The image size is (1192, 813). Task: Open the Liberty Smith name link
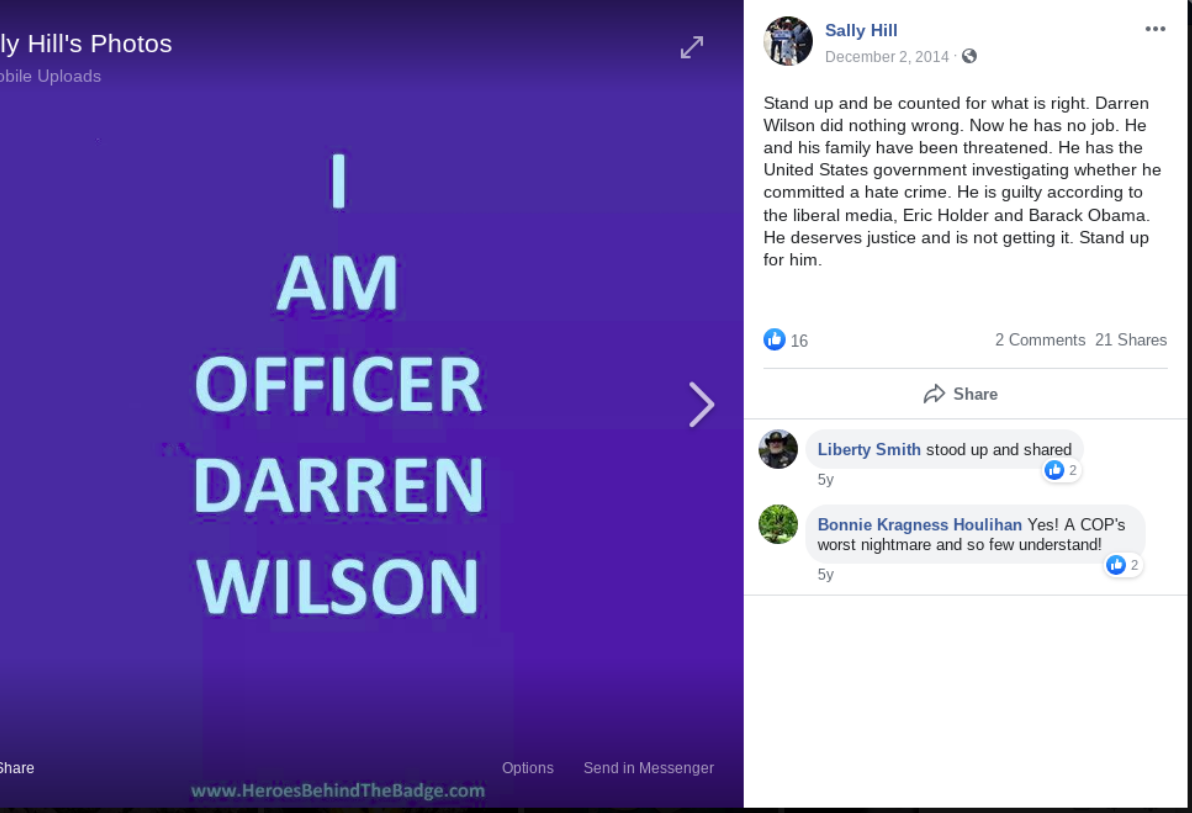coord(869,449)
